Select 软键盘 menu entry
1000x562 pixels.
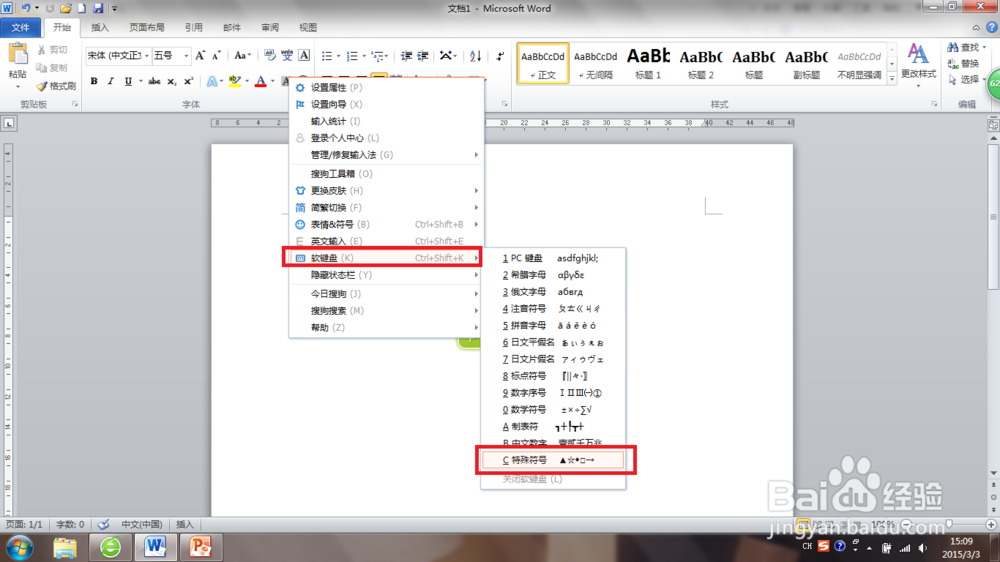tap(386, 258)
